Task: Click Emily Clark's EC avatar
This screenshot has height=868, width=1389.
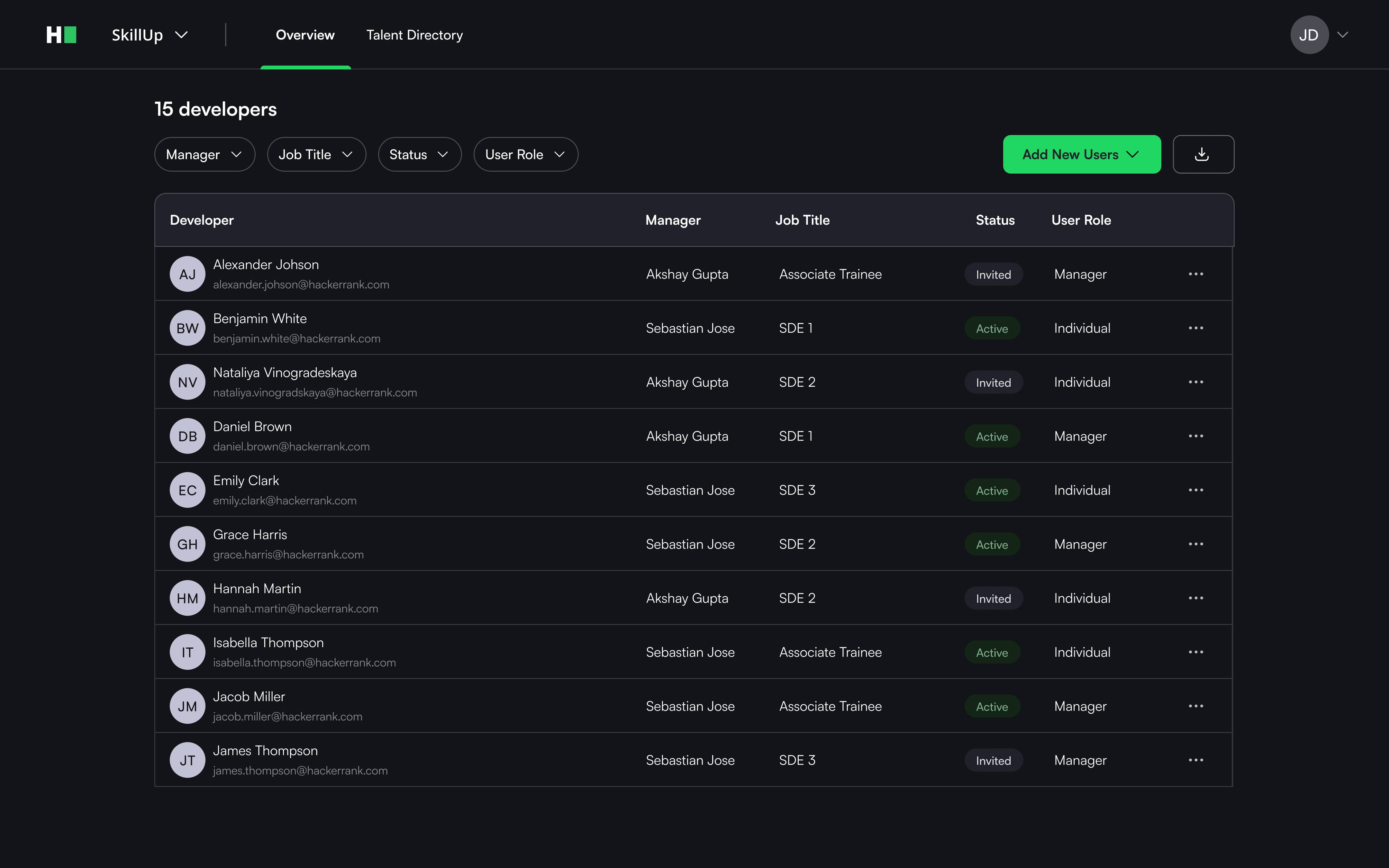Action: click(187, 490)
